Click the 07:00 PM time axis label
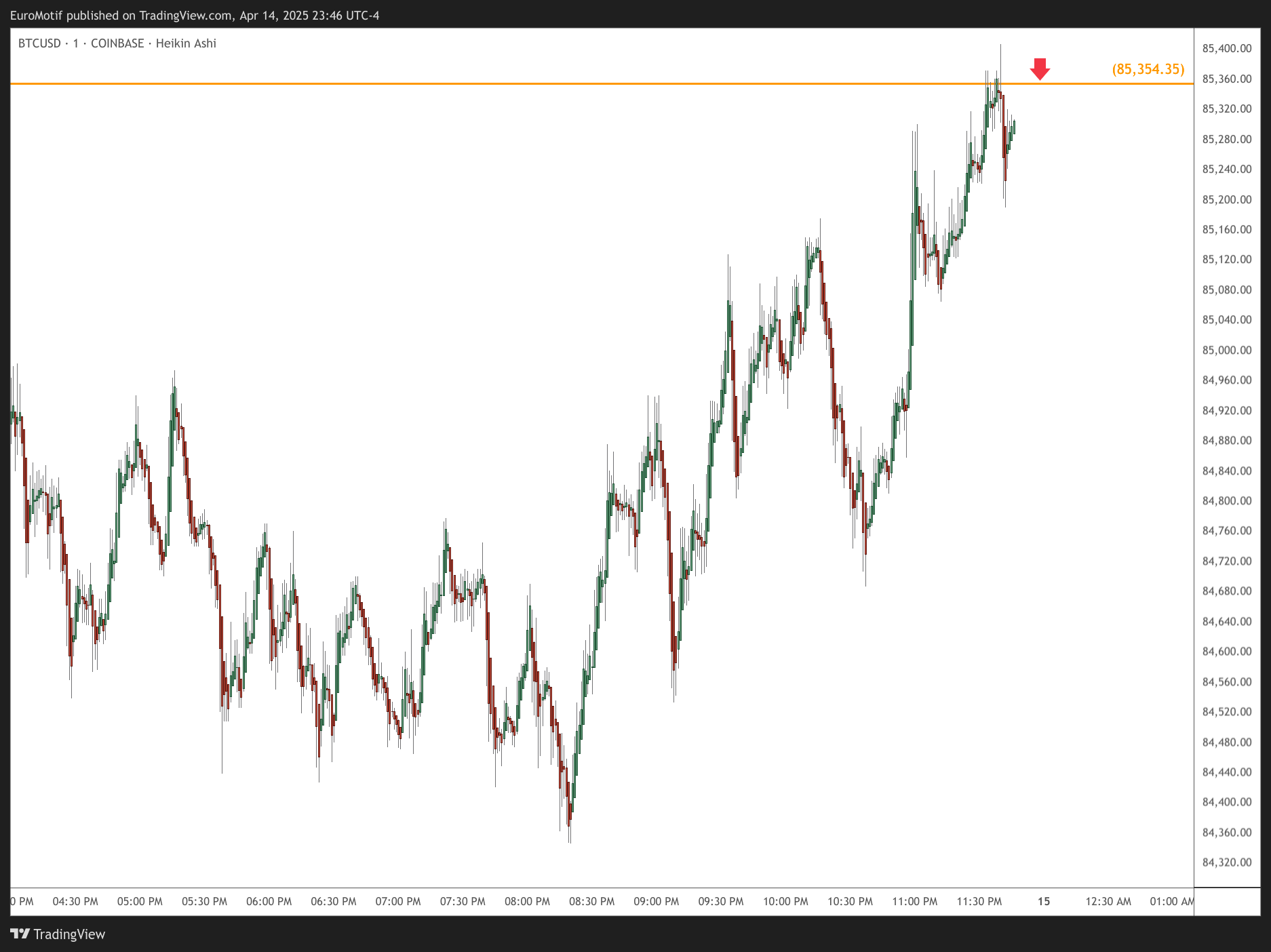Image resolution: width=1271 pixels, height=952 pixels. (398, 901)
